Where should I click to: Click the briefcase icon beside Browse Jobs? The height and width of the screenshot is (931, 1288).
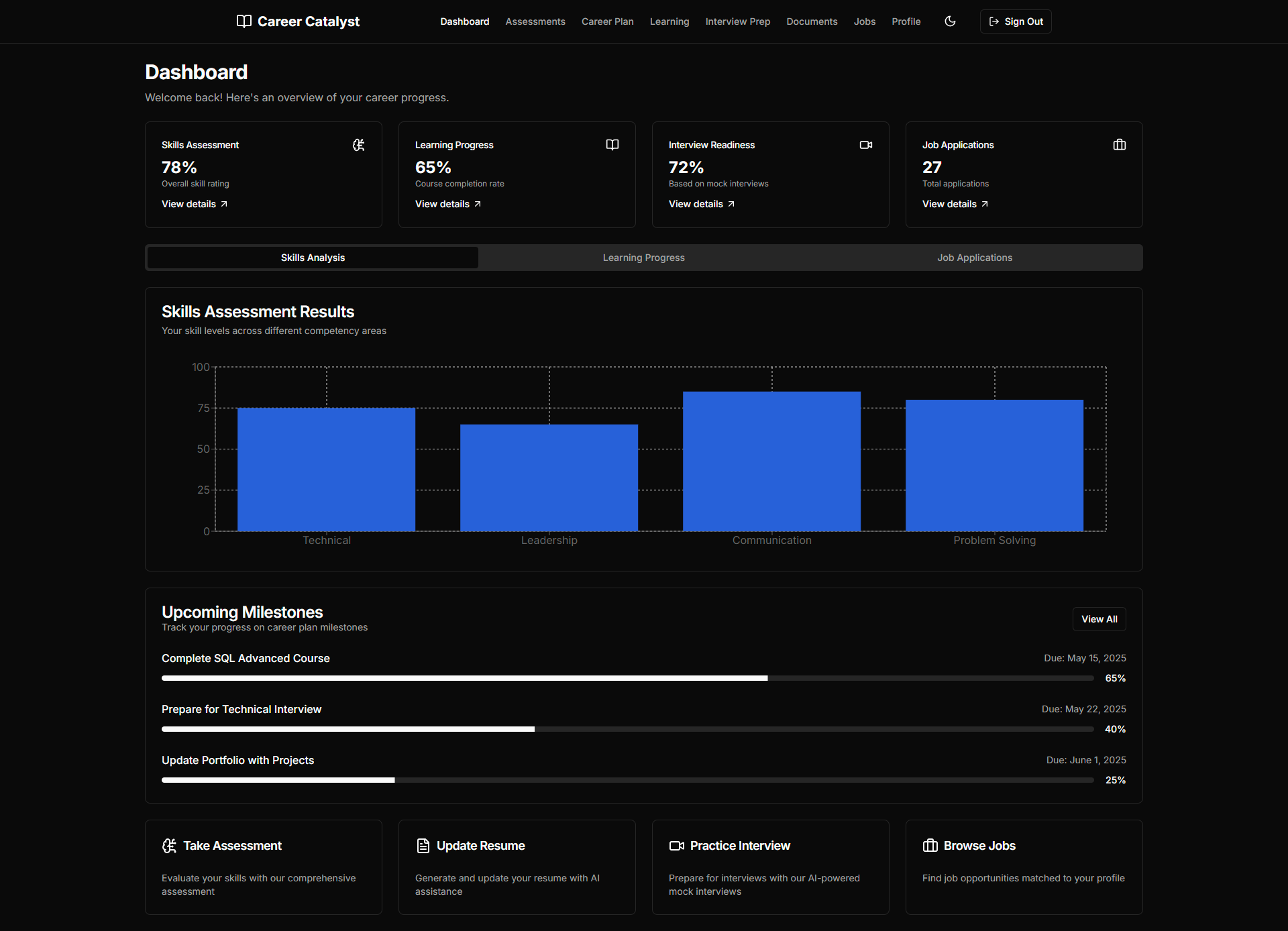coord(930,846)
